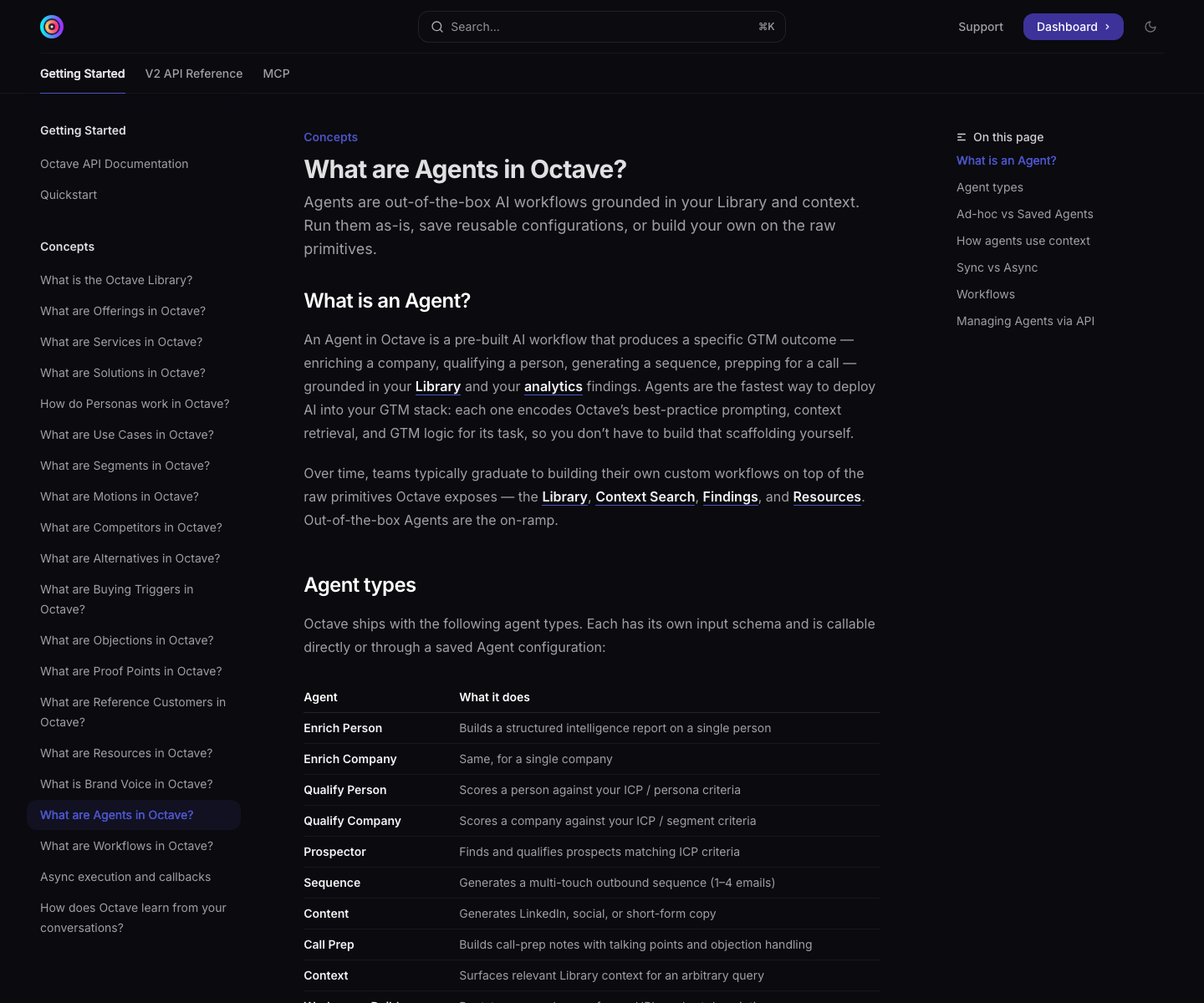Open How does Octave learn from conversations

[x=134, y=918]
